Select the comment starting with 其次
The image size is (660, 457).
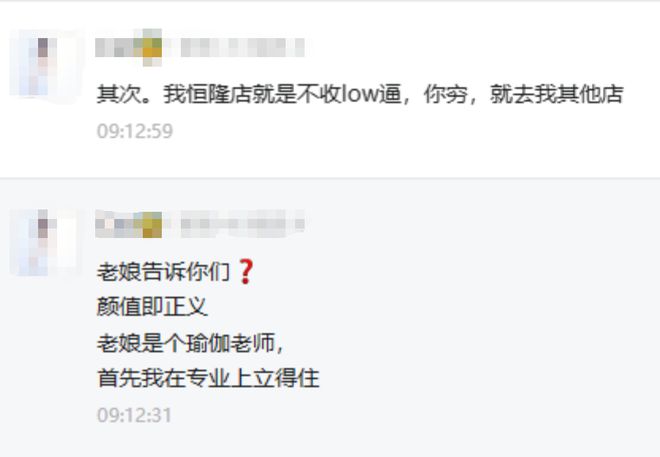pyautogui.click(x=360, y=94)
